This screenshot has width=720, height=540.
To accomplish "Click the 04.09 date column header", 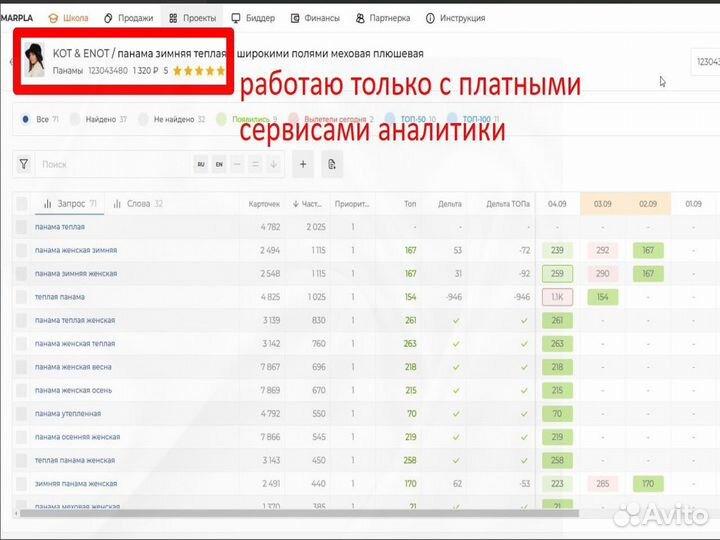I will pos(557,204).
